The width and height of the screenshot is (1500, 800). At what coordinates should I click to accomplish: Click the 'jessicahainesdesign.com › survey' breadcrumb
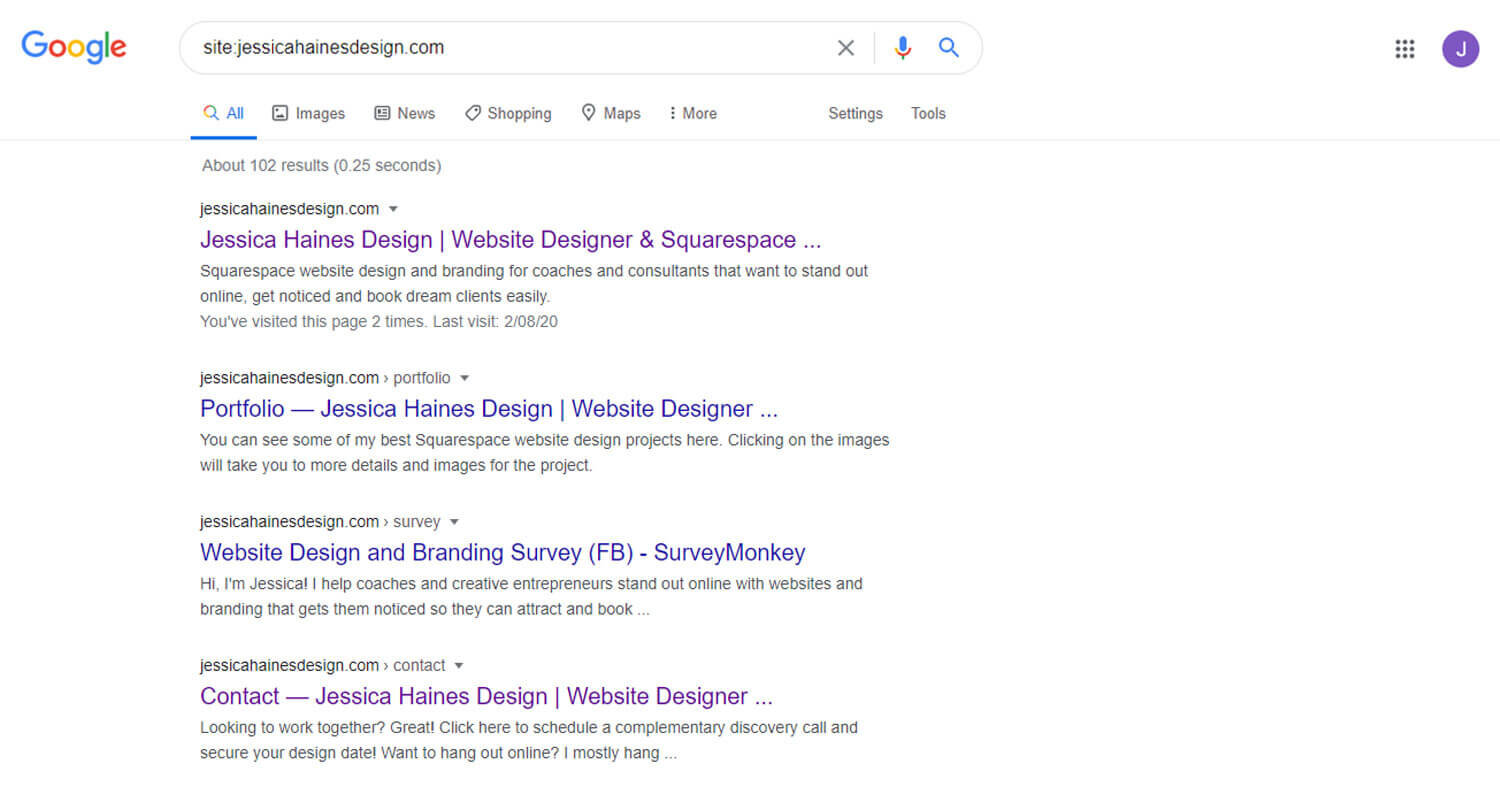[320, 522]
